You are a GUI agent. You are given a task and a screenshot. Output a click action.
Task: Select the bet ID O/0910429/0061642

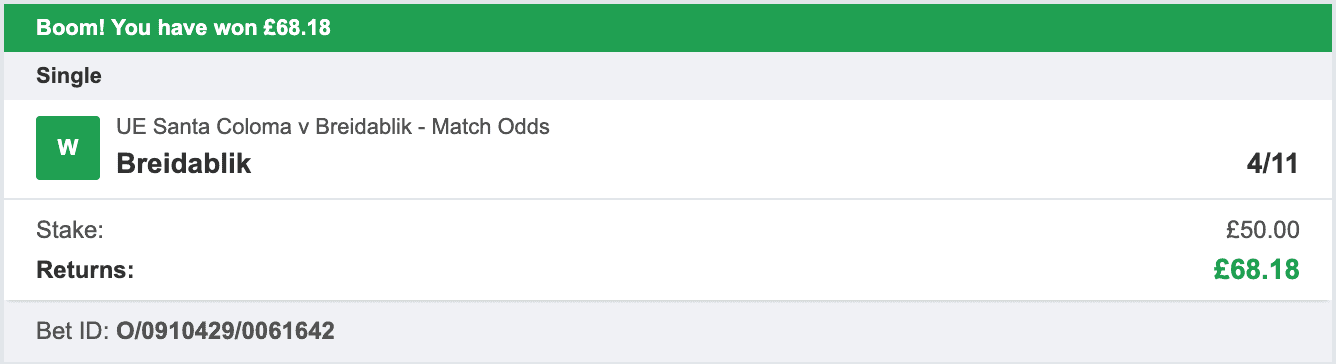pyautogui.click(x=225, y=330)
